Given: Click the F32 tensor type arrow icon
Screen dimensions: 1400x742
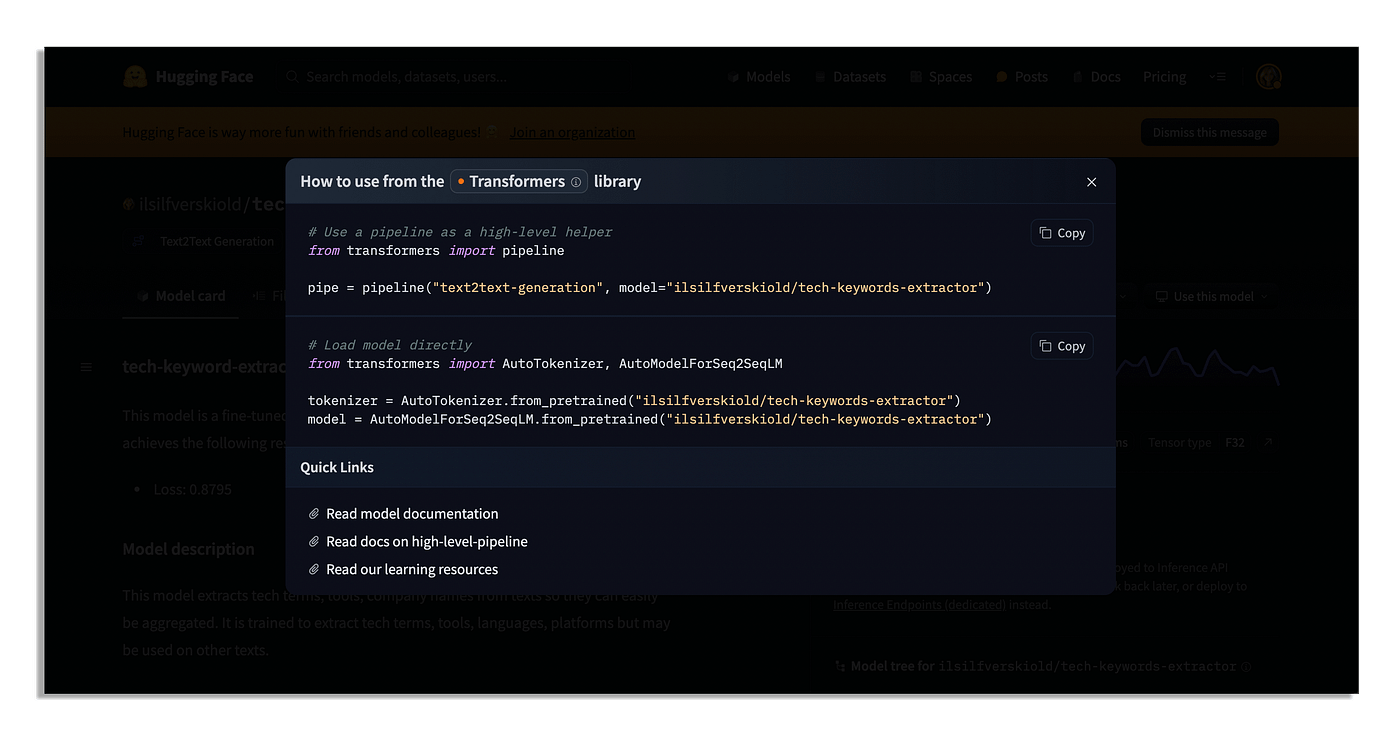Looking at the screenshot, I should pyautogui.click(x=1268, y=442).
